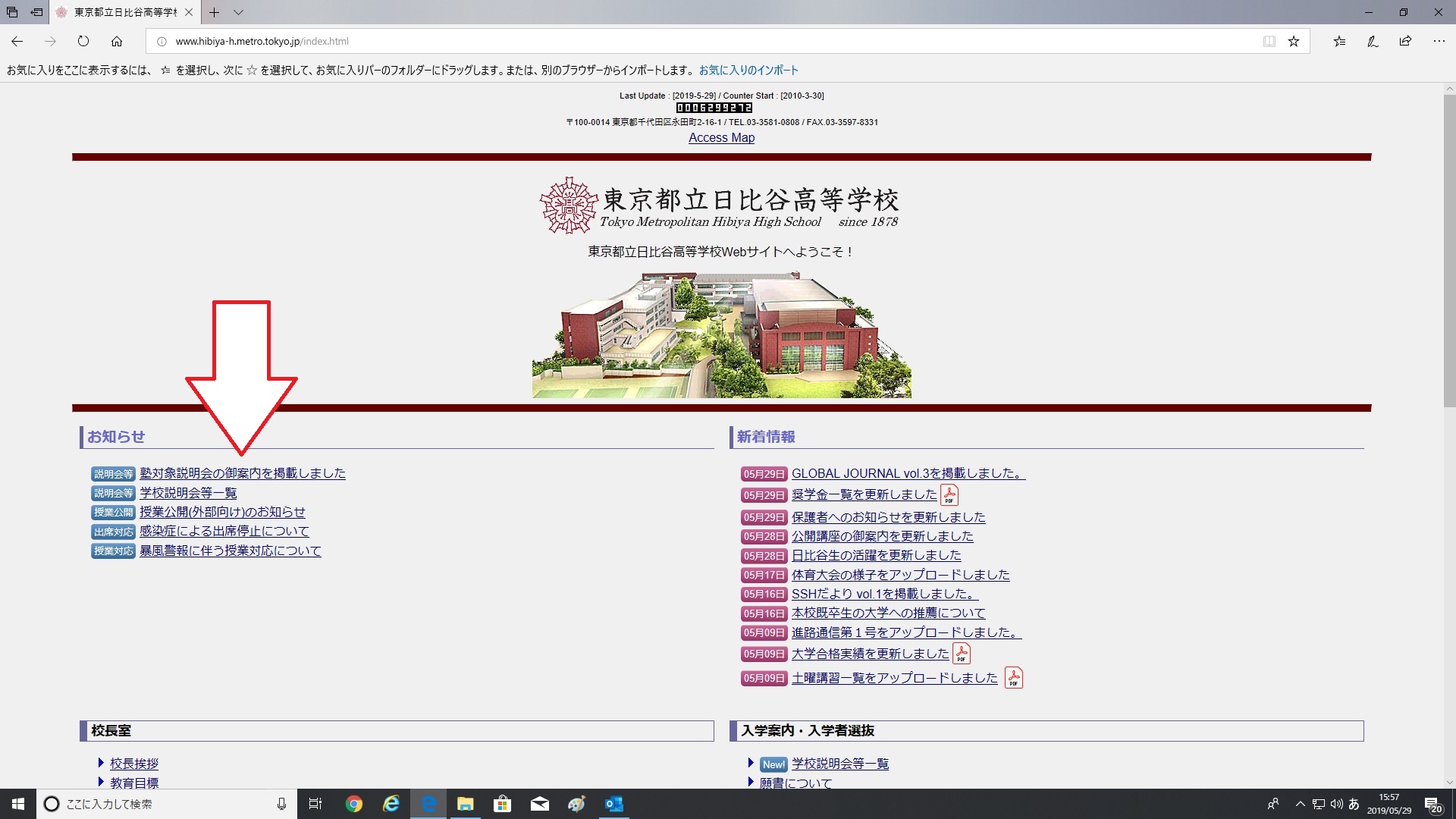
Task: Open 校長挨拶 link
Action: click(134, 764)
